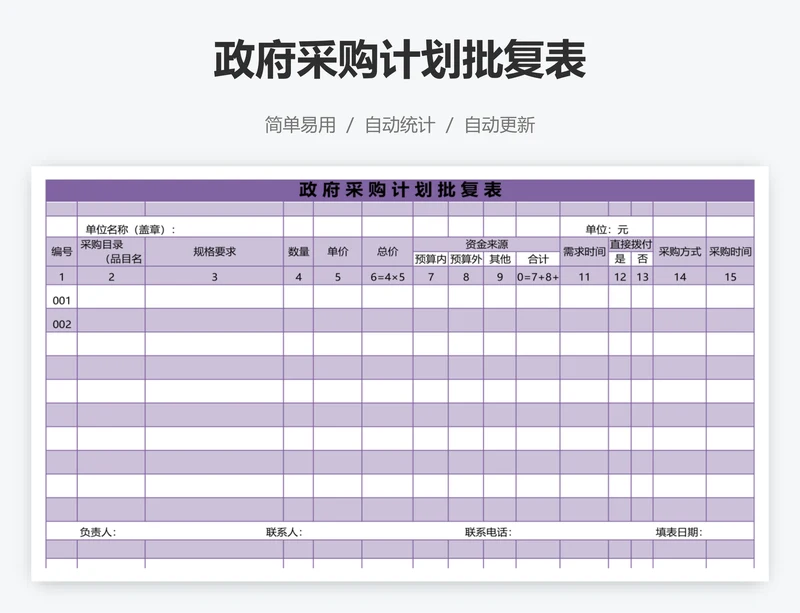Click column index cell 11

(x=584, y=277)
